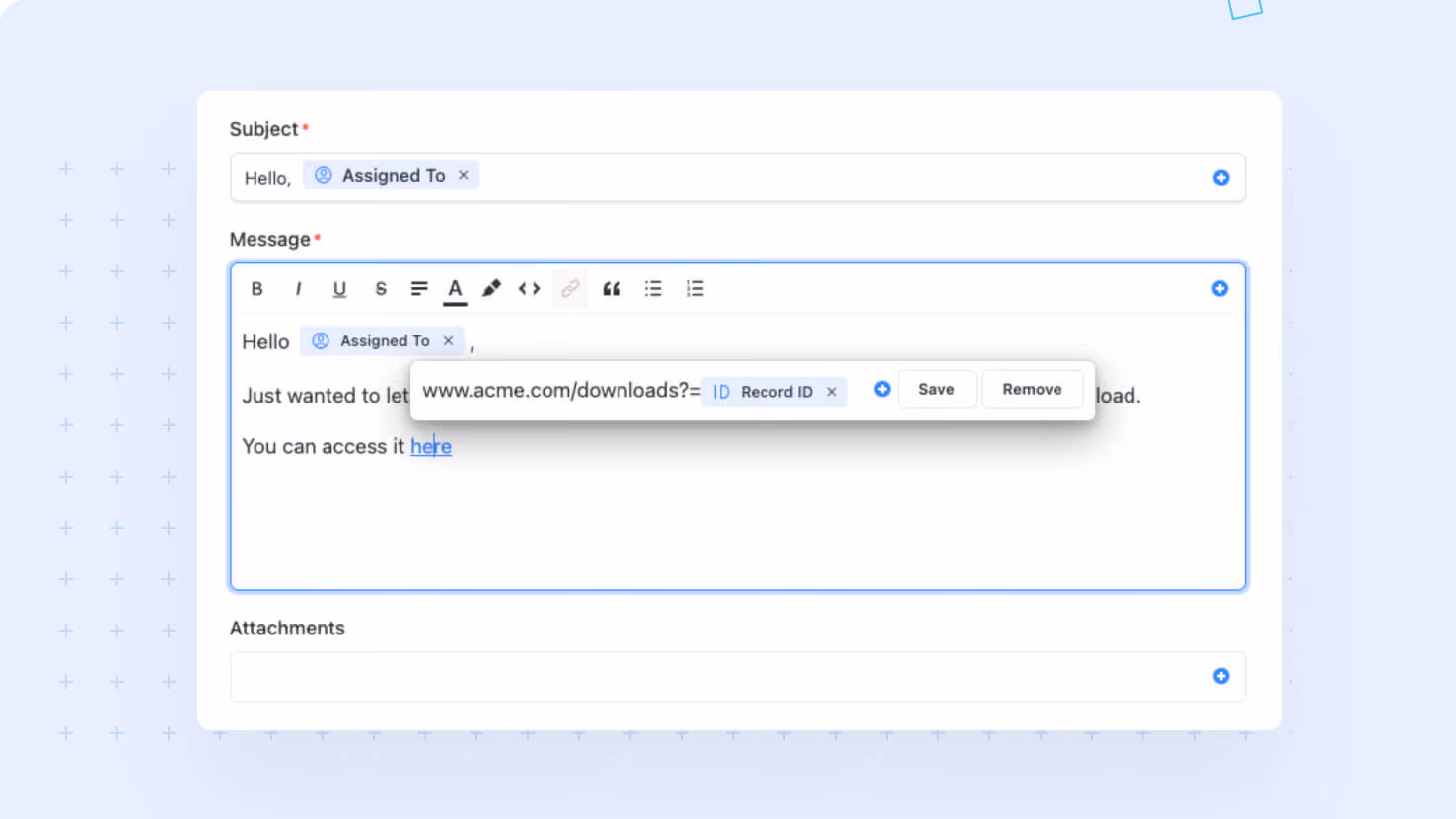Click the Remove link button
Image resolution: width=1456 pixels, height=819 pixels.
click(x=1032, y=389)
